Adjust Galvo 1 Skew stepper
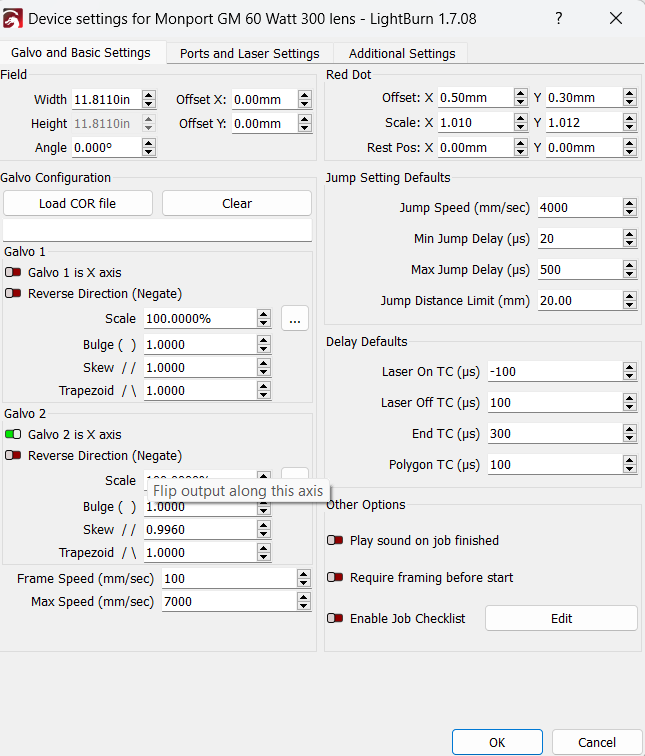Screen dimensions: 645x756 [264, 367]
